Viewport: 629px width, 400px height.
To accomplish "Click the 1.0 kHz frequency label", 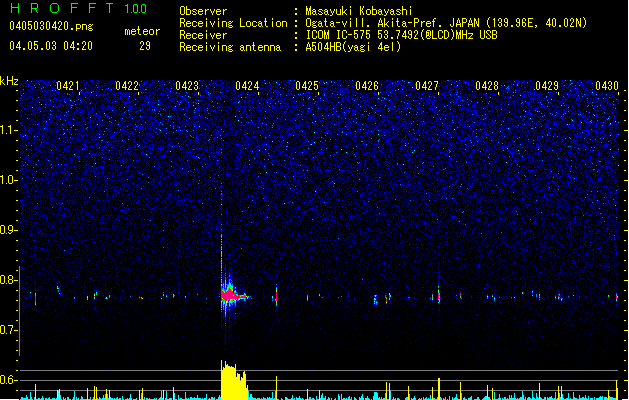I will [x=9, y=180].
